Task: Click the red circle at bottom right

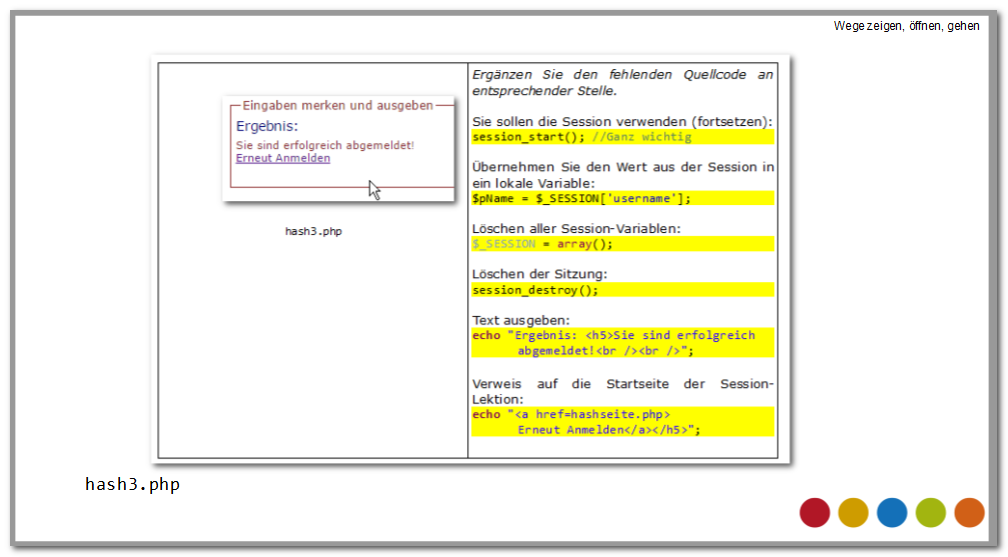Action: pos(814,513)
